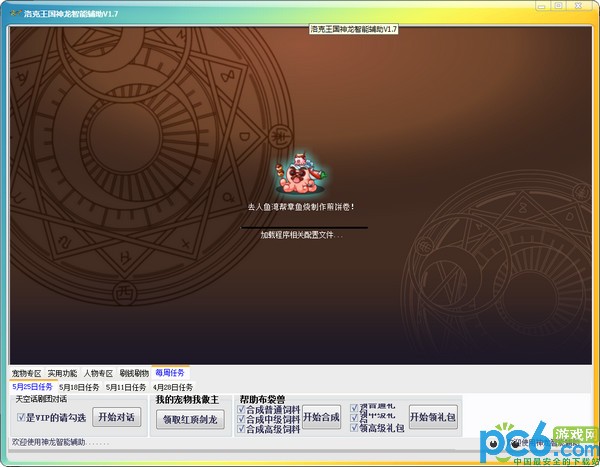
Task: Click the 我的宠物我做主 heading
Action: 187,400
